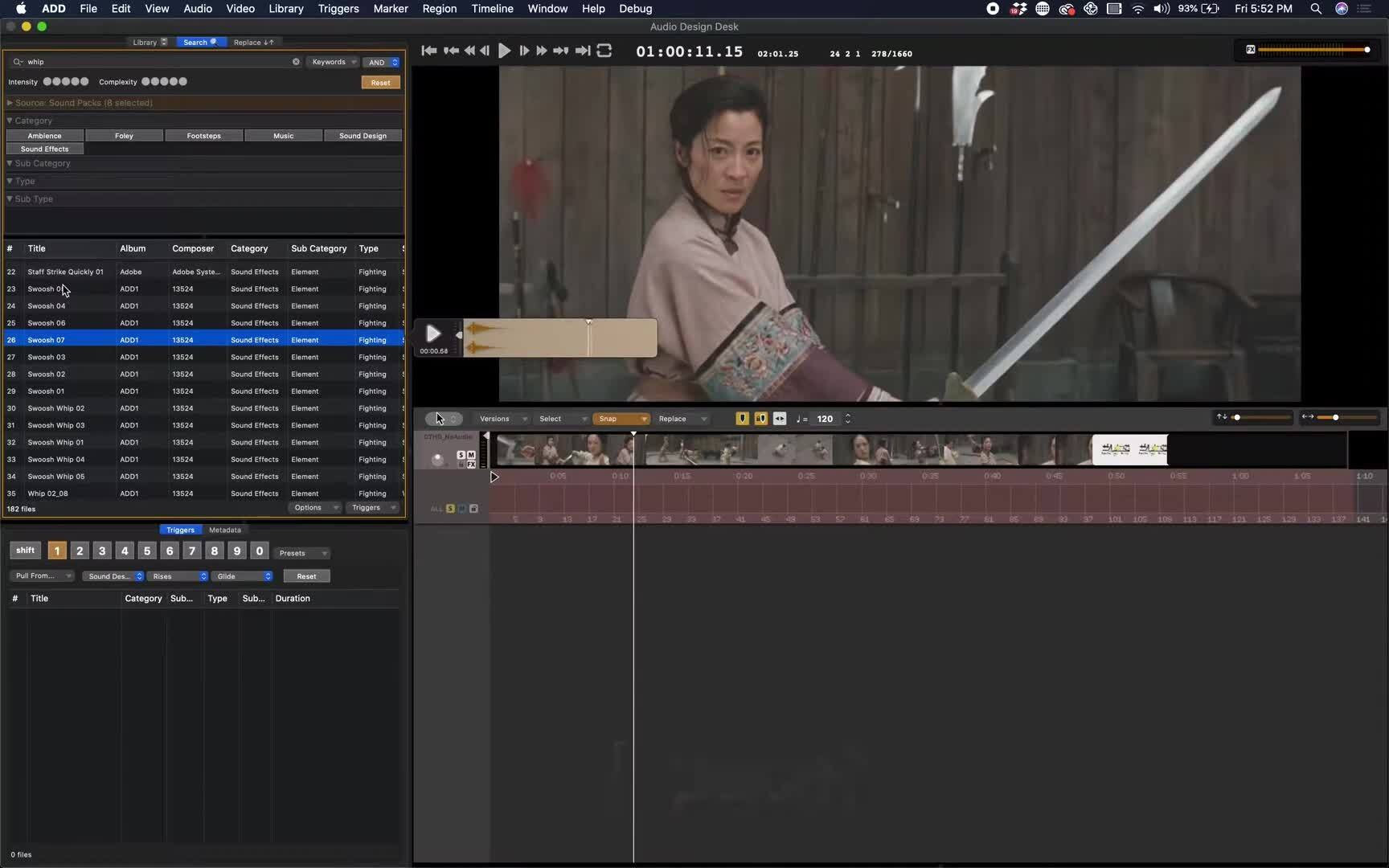The height and width of the screenshot is (868, 1389).
Task: Mute the video track with M button
Action: pyautogui.click(x=471, y=455)
